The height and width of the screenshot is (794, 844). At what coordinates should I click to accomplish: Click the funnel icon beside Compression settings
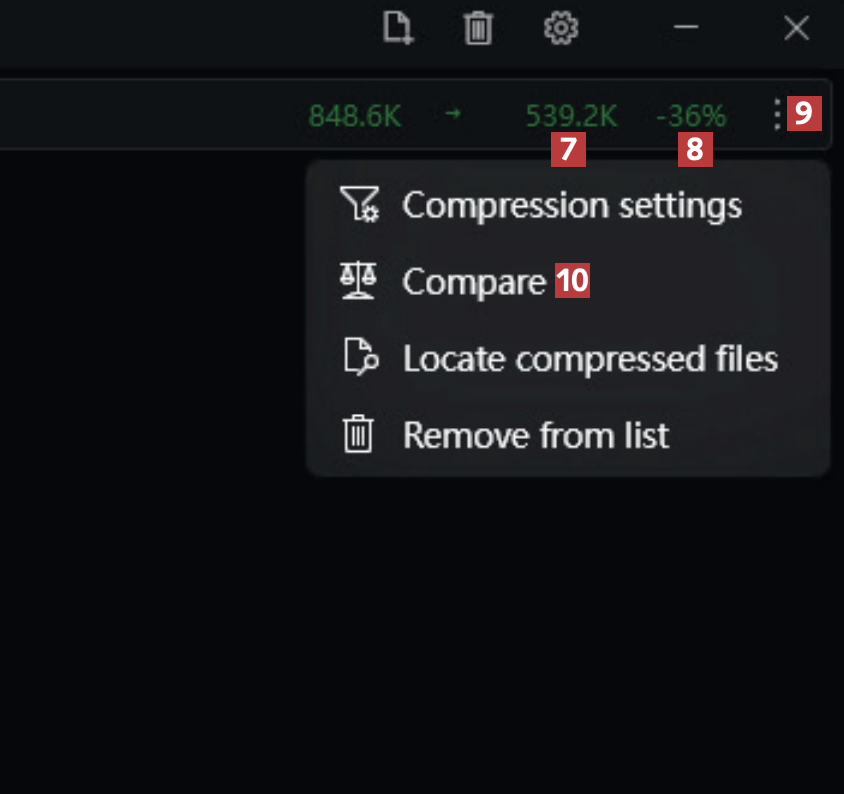[x=359, y=205]
